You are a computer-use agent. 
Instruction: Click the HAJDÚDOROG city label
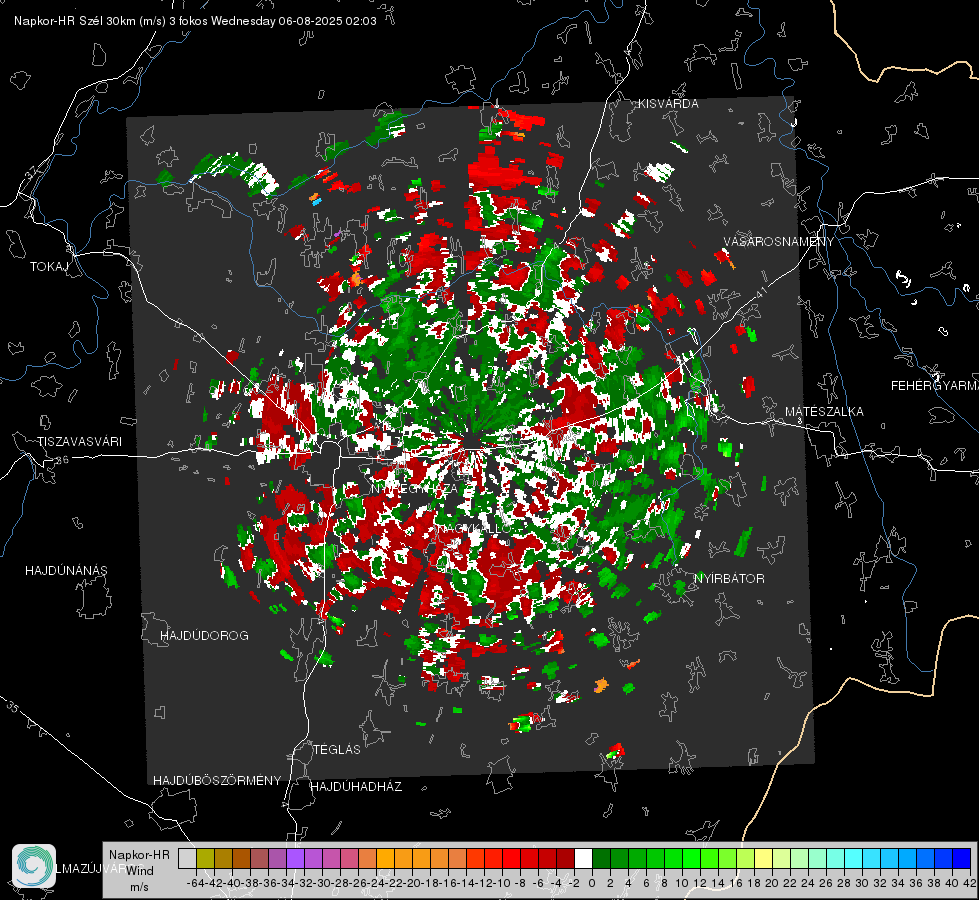pos(204,636)
